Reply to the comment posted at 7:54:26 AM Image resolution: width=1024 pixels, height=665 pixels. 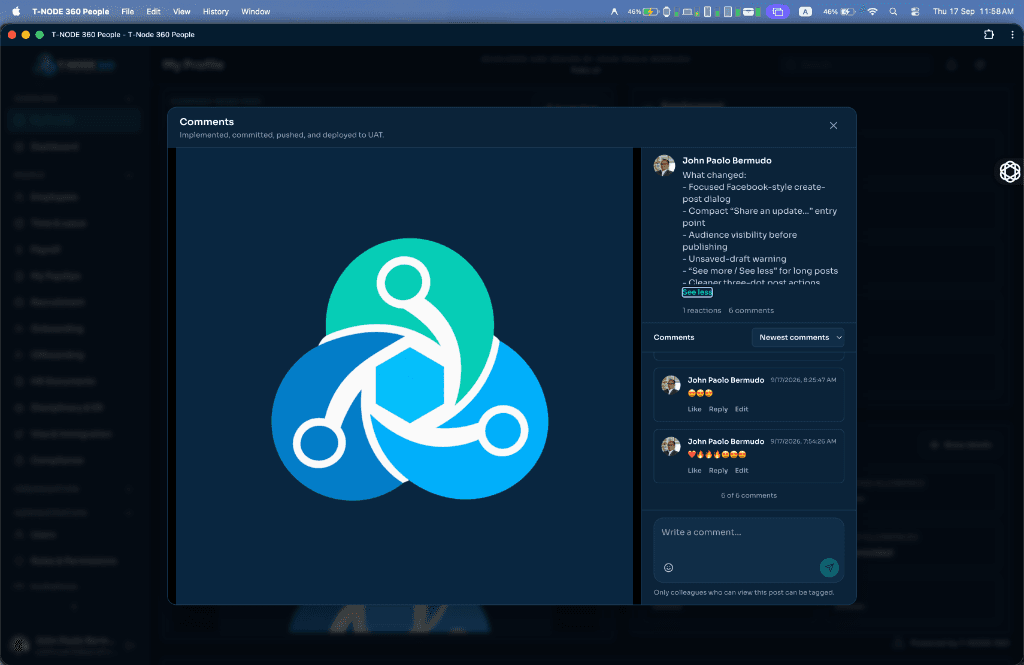pos(718,470)
